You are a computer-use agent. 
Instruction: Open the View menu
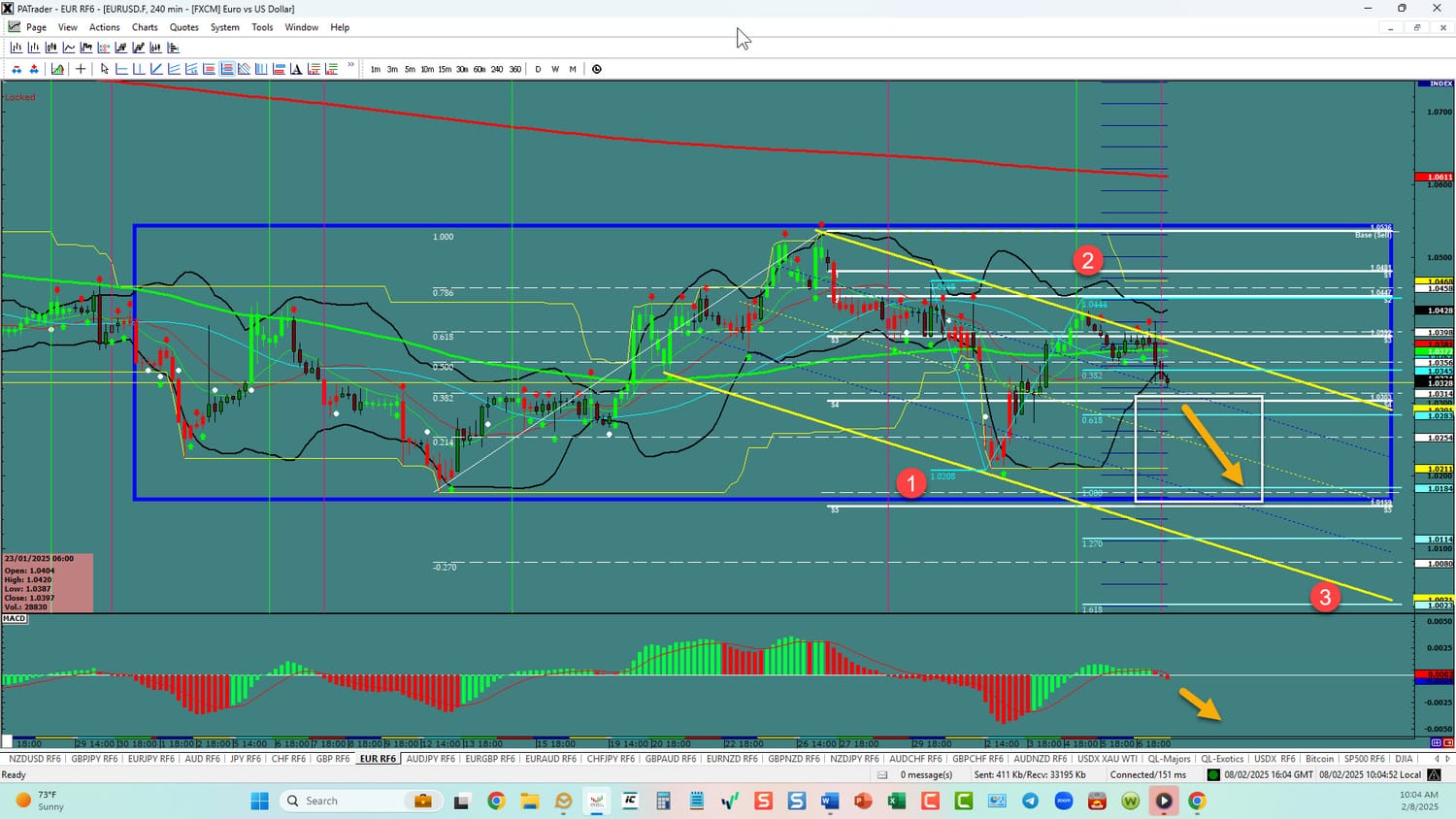click(x=68, y=27)
